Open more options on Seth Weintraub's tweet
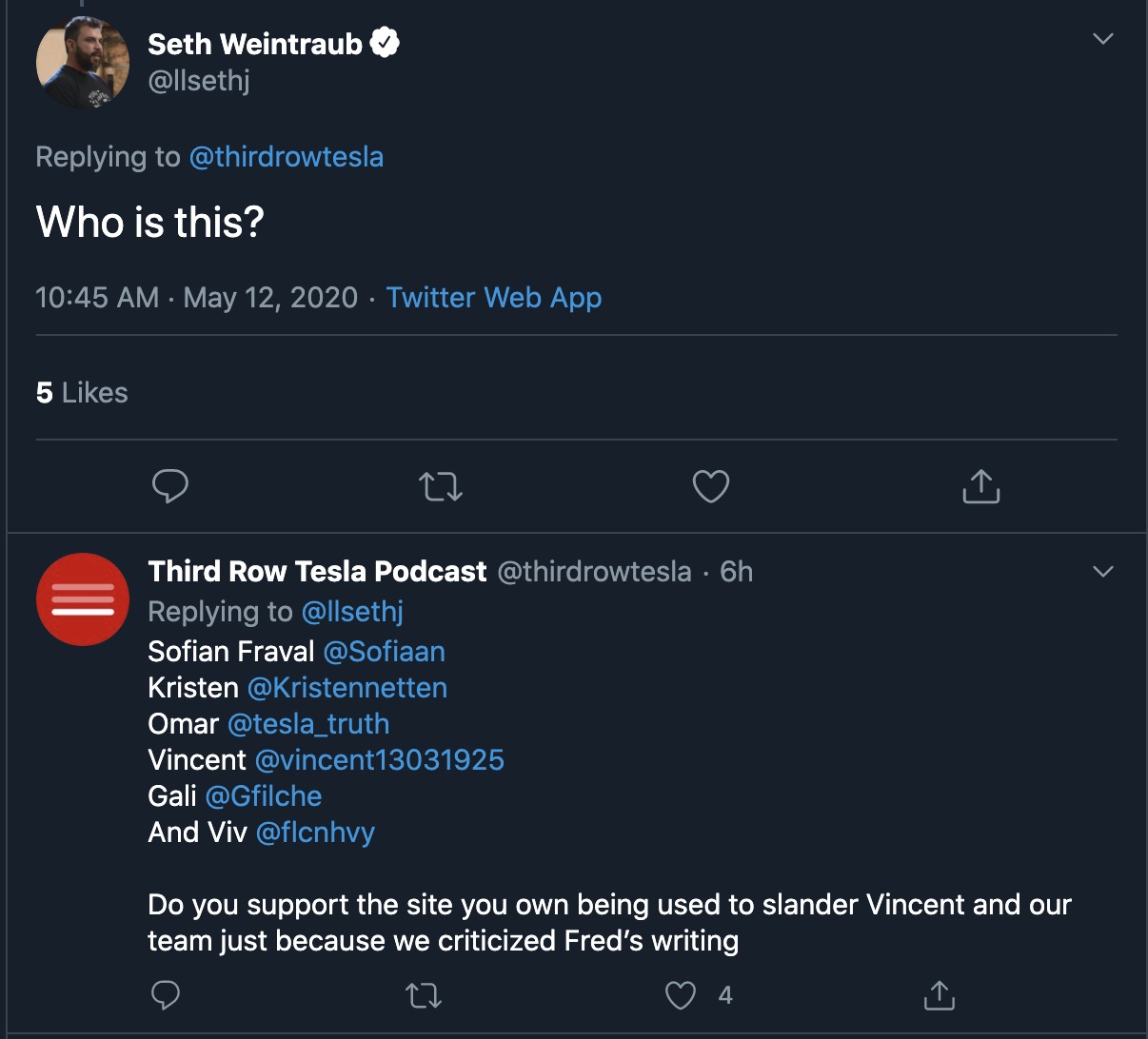Image resolution: width=1148 pixels, height=1039 pixels. (x=1102, y=39)
